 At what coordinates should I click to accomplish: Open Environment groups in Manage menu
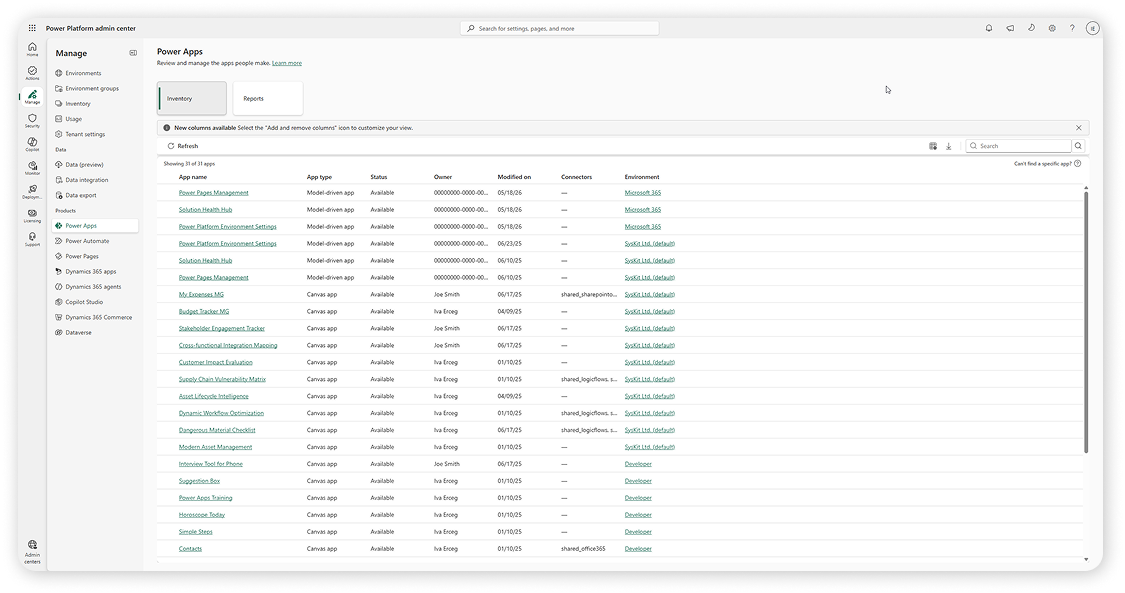tap(95, 88)
